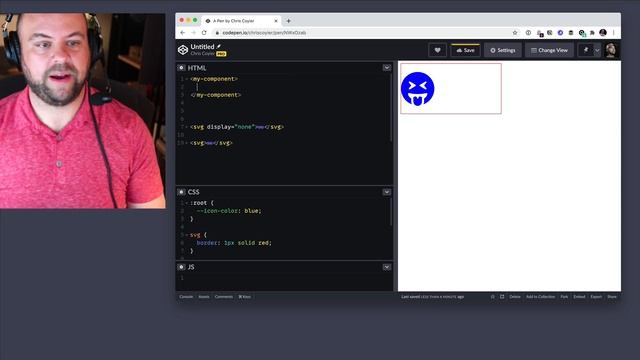
Task: Open HTML editor settings gear
Action: pyautogui.click(x=181, y=68)
